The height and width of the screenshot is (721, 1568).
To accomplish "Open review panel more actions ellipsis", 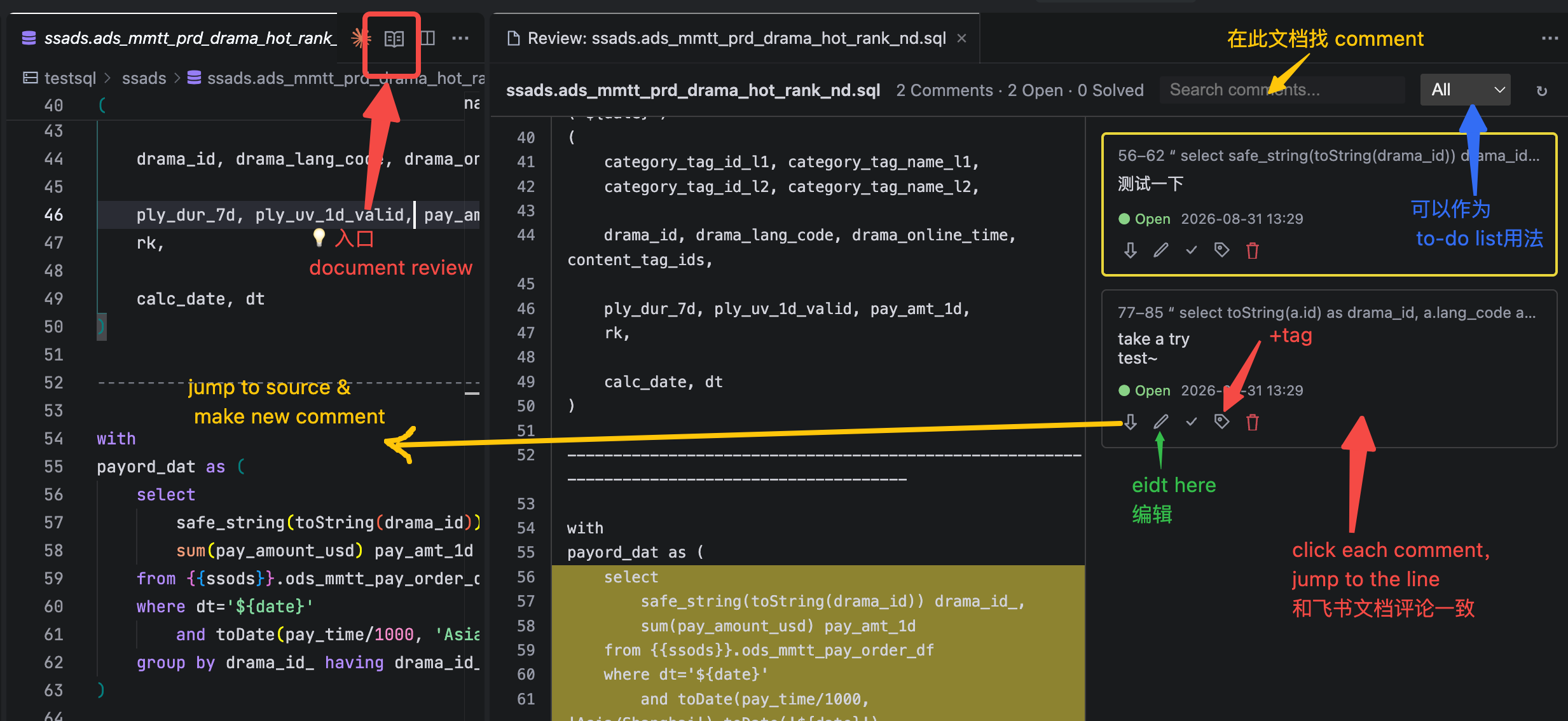I will click(x=1550, y=39).
